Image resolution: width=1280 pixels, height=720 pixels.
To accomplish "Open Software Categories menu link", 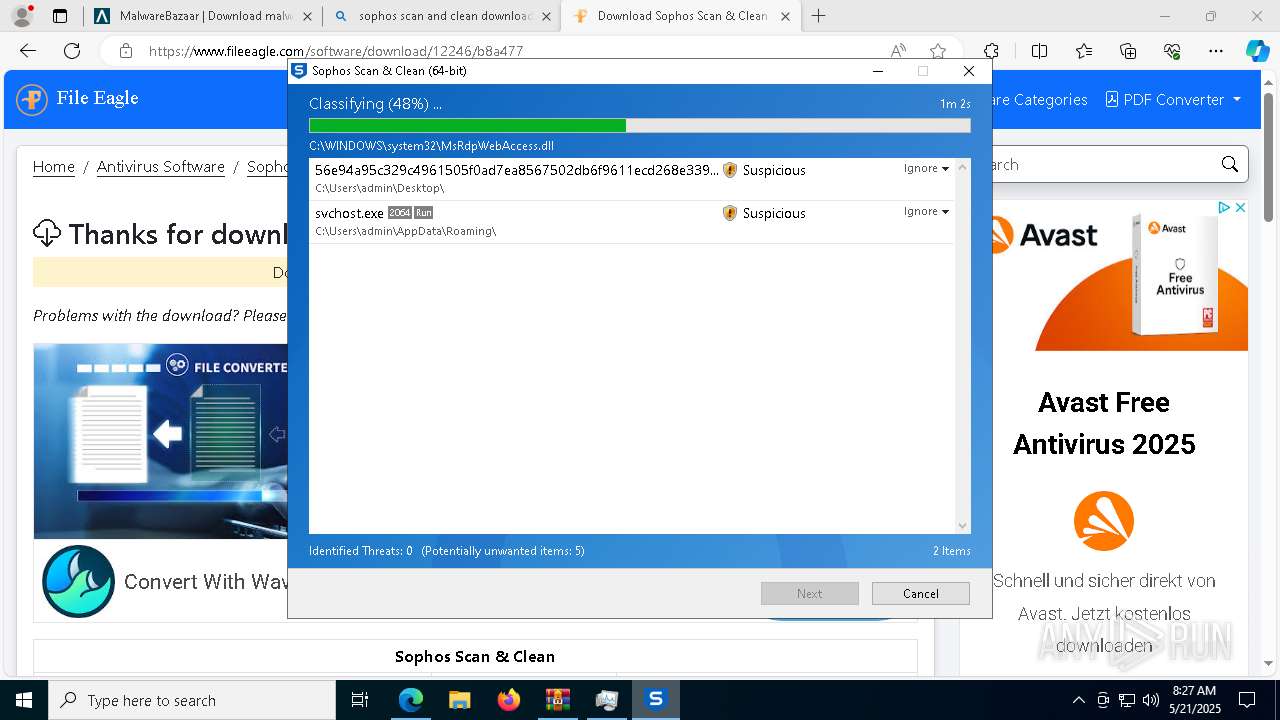I will coord(1035,100).
